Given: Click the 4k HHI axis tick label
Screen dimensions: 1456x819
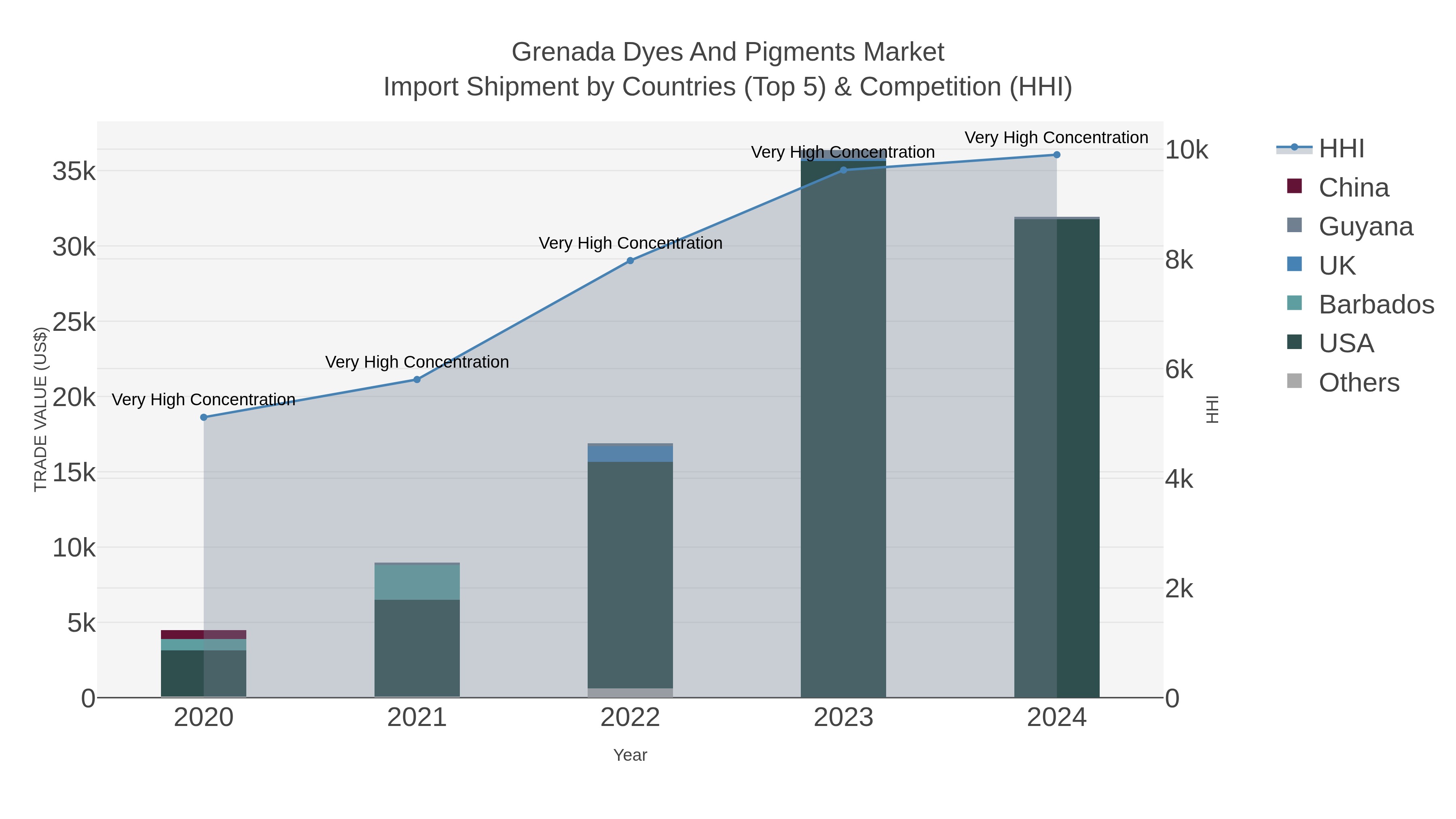Looking at the screenshot, I should click(1179, 479).
